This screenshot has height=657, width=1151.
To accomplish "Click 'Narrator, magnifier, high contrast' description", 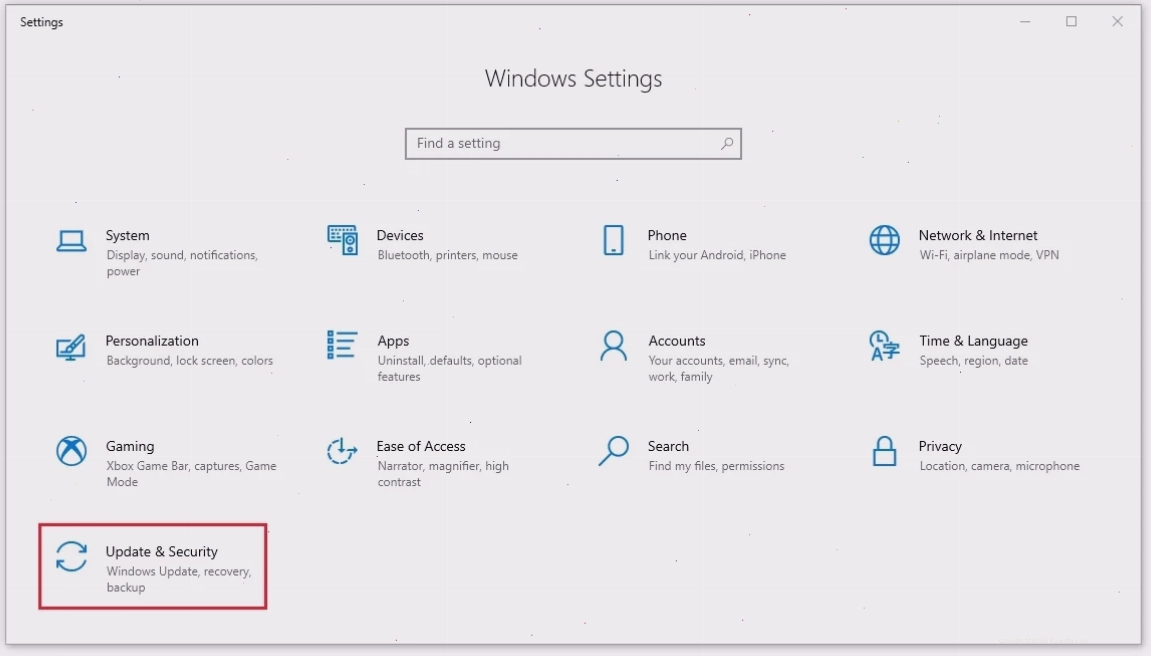I will click(x=443, y=474).
